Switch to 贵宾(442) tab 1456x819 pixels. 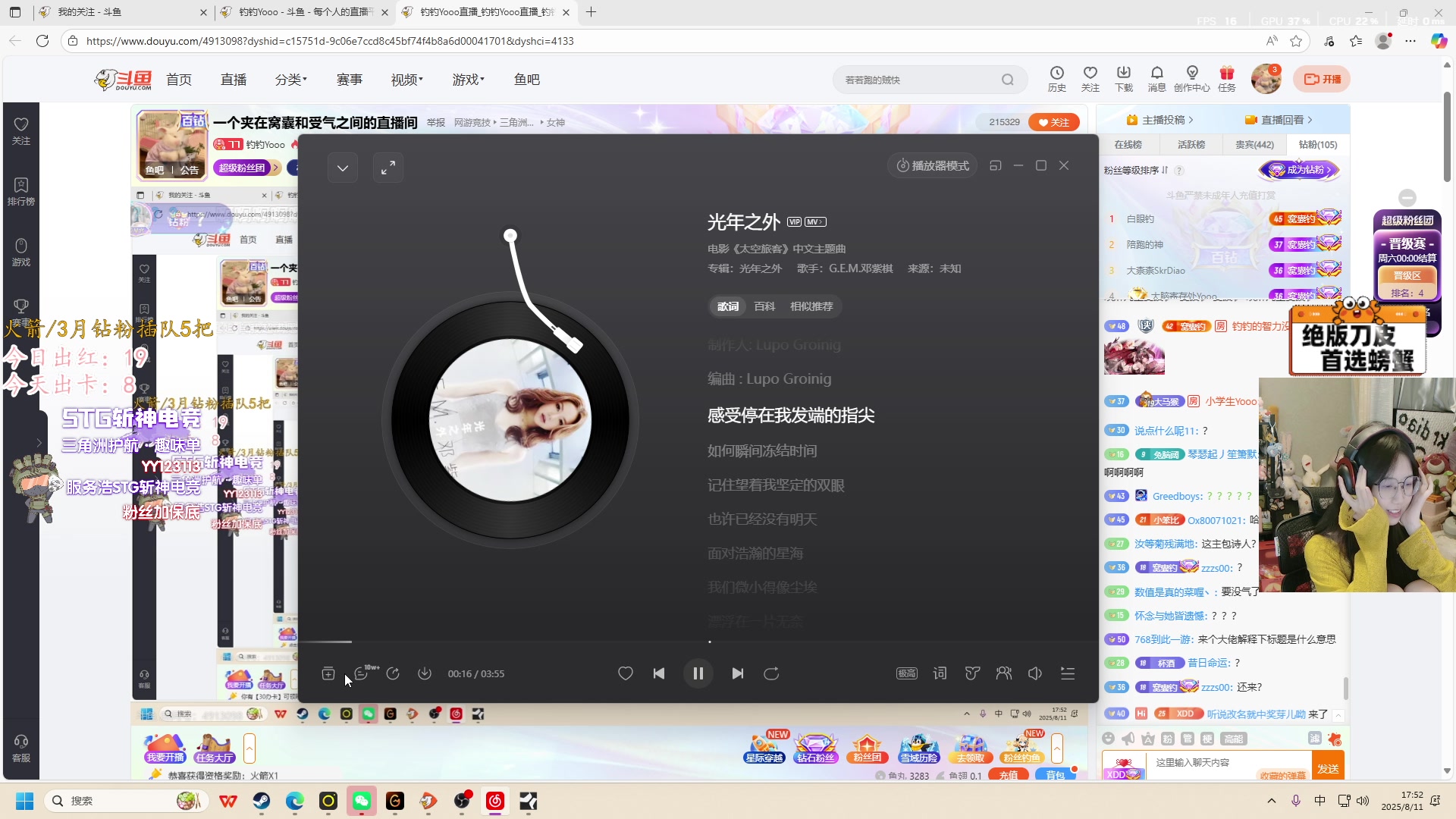(1254, 144)
